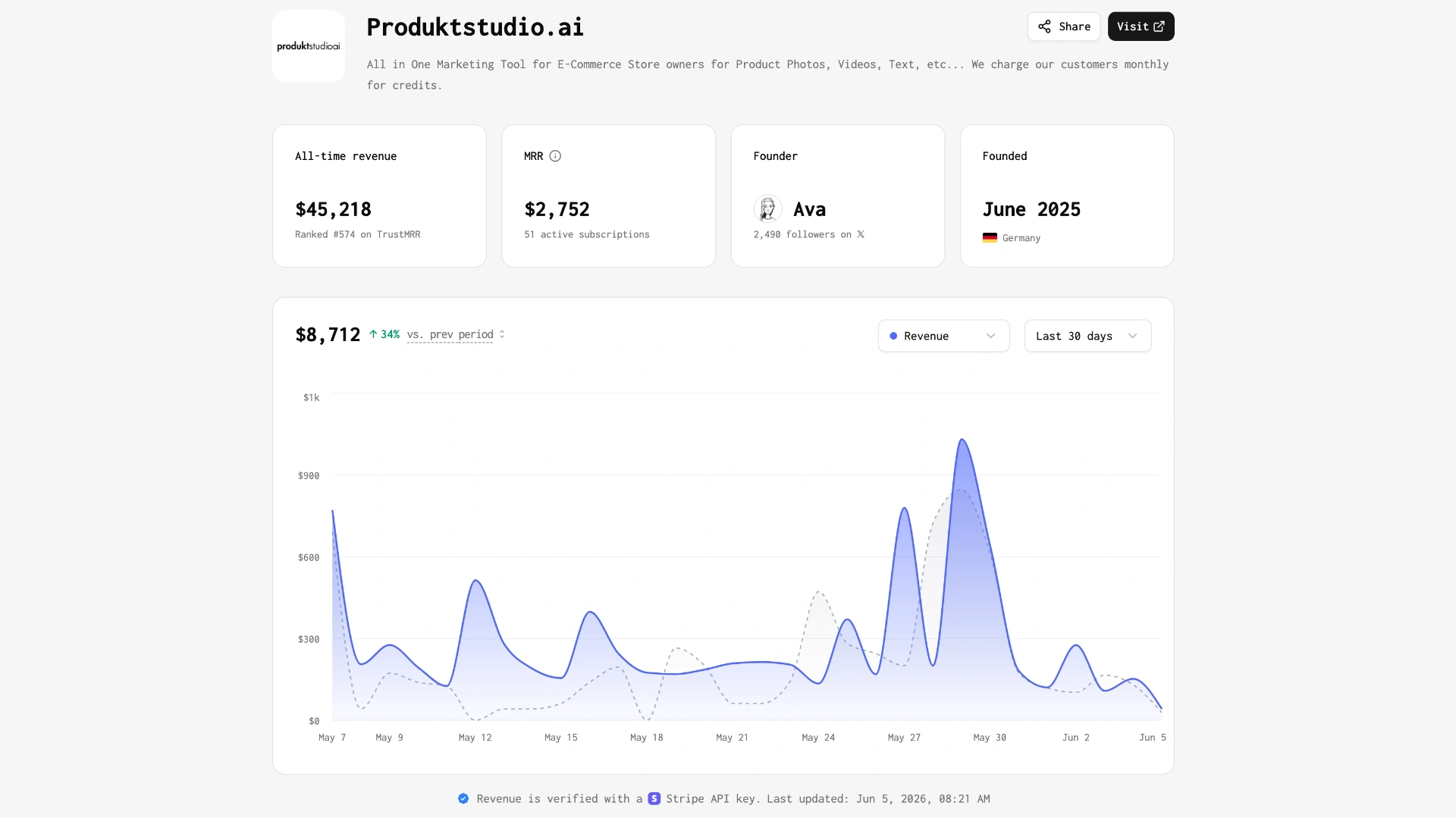
Task: Click the June 2025 founded date
Action: tap(1031, 209)
